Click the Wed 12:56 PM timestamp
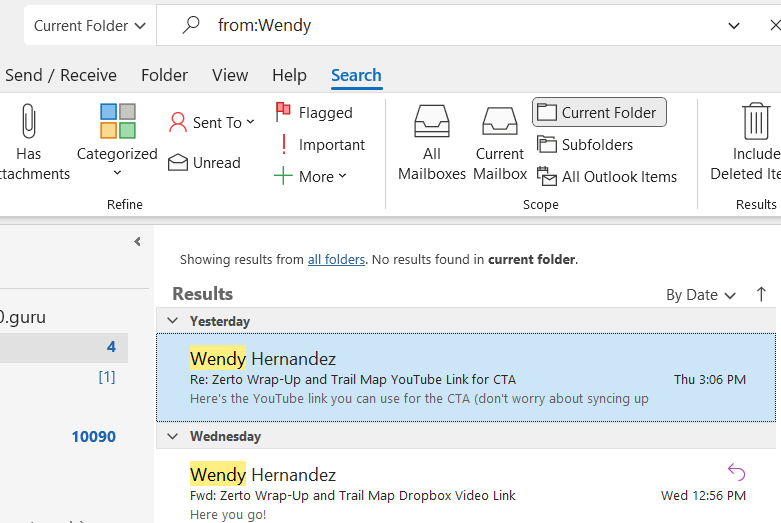This screenshot has height=523, width=781. click(x=703, y=496)
